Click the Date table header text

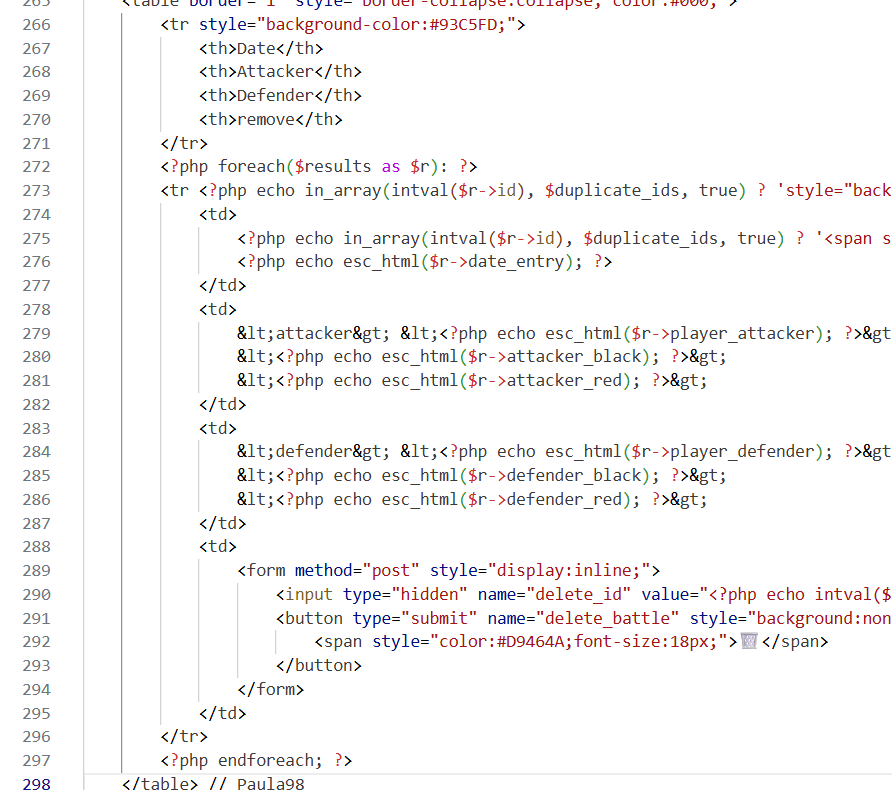tap(256, 48)
